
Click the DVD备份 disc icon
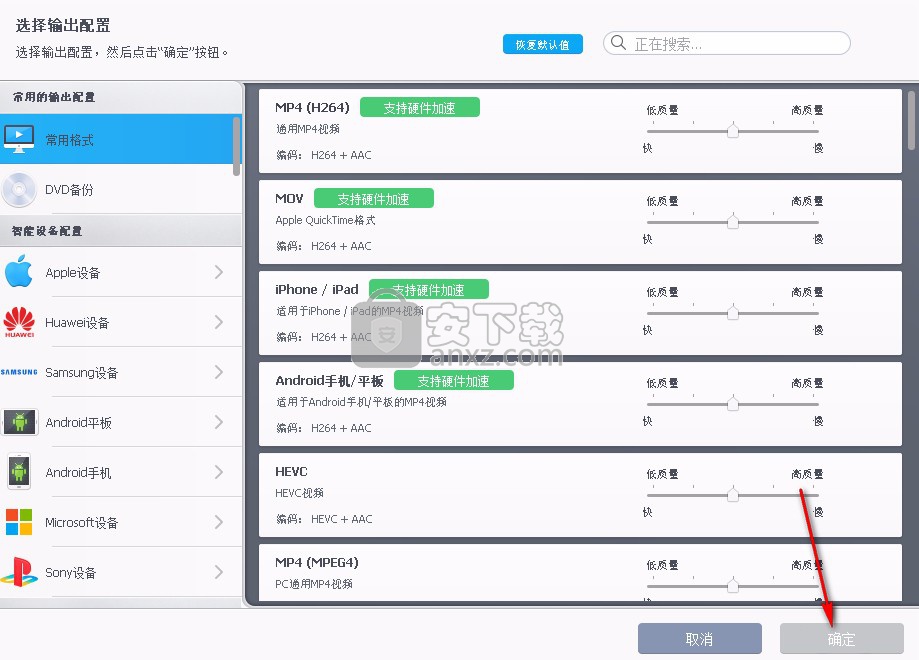(x=19, y=189)
